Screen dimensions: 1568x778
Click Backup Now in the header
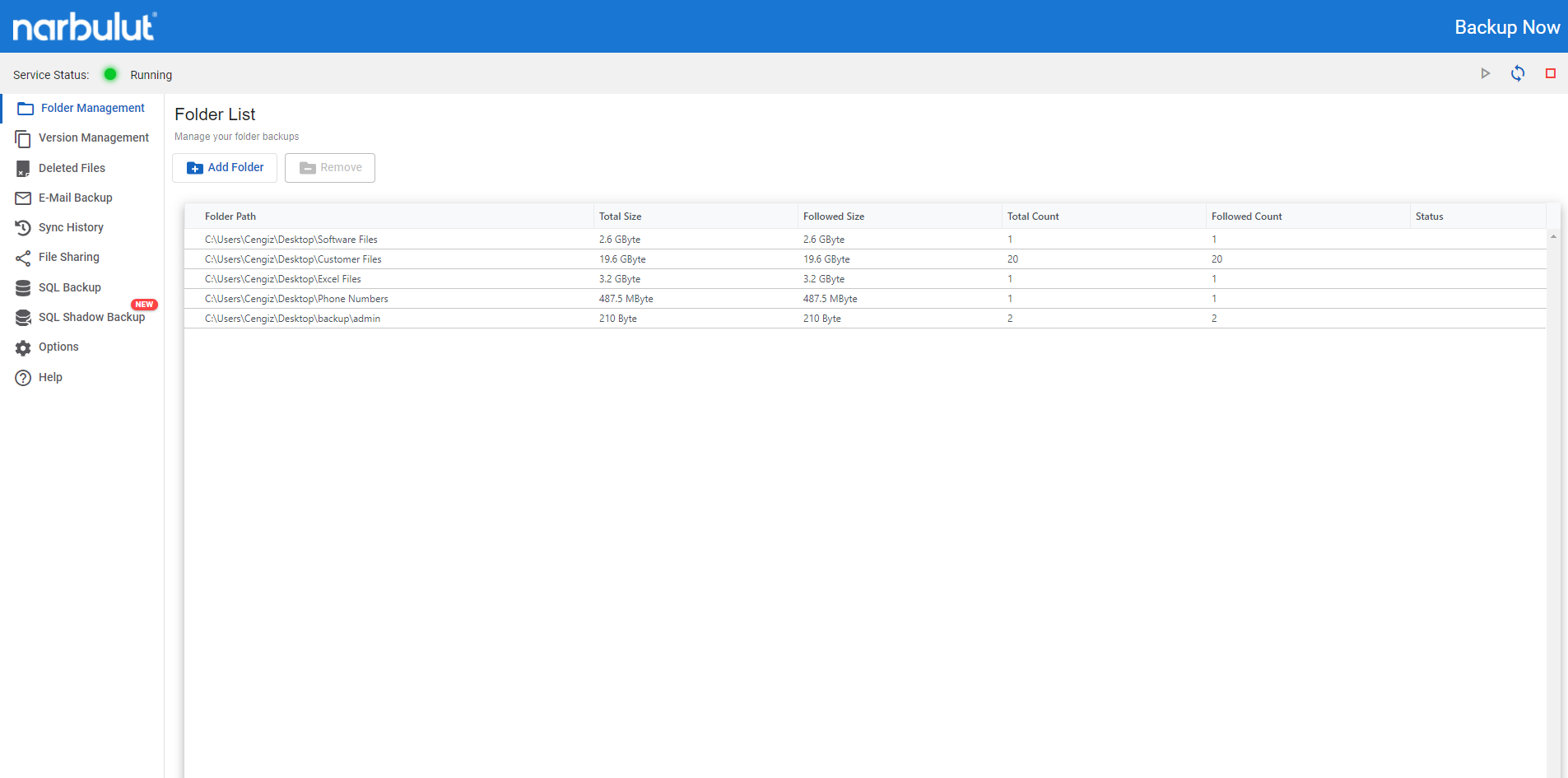pos(1506,27)
